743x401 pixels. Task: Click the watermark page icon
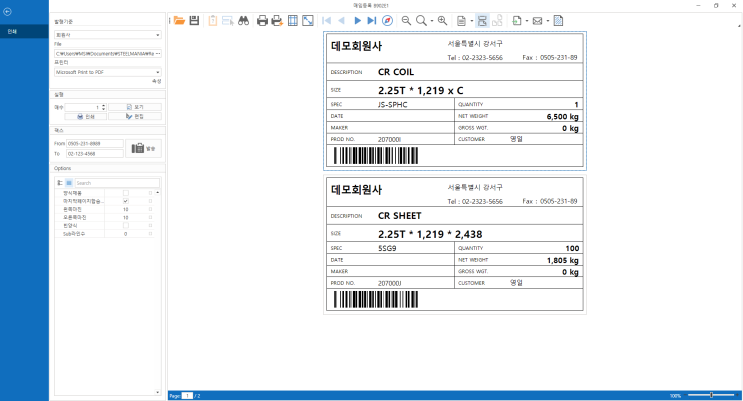tap(558, 20)
